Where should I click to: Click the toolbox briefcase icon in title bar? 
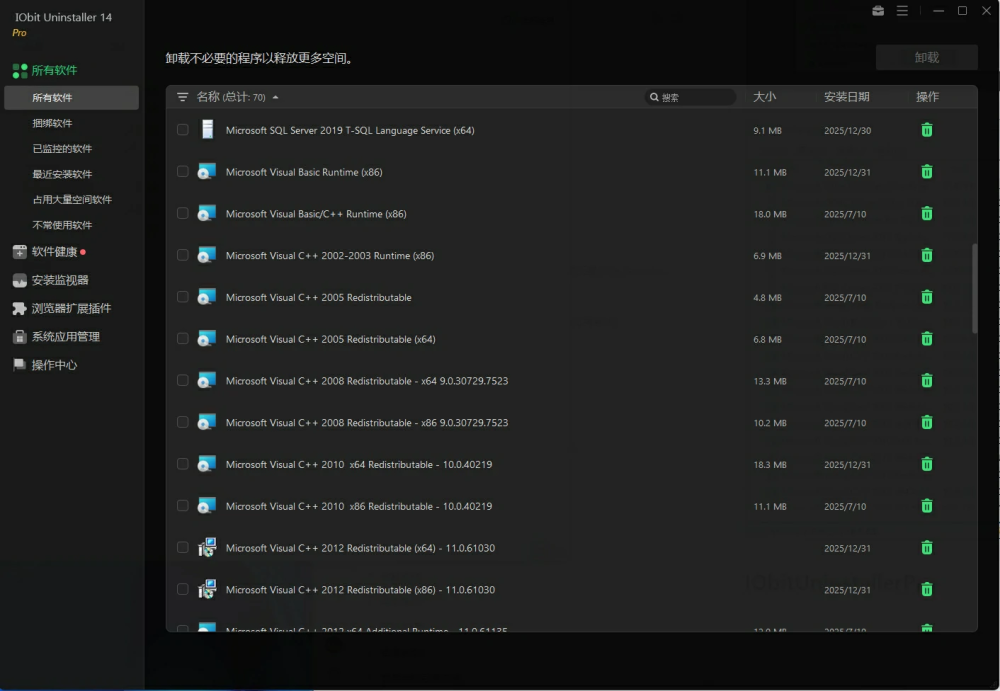pyautogui.click(x=878, y=11)
